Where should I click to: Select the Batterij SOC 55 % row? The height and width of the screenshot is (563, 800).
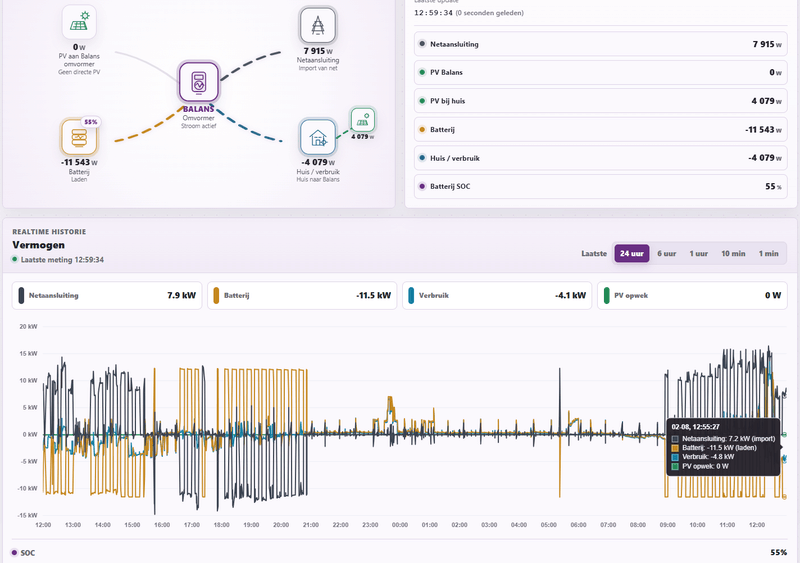pos(601,186)
